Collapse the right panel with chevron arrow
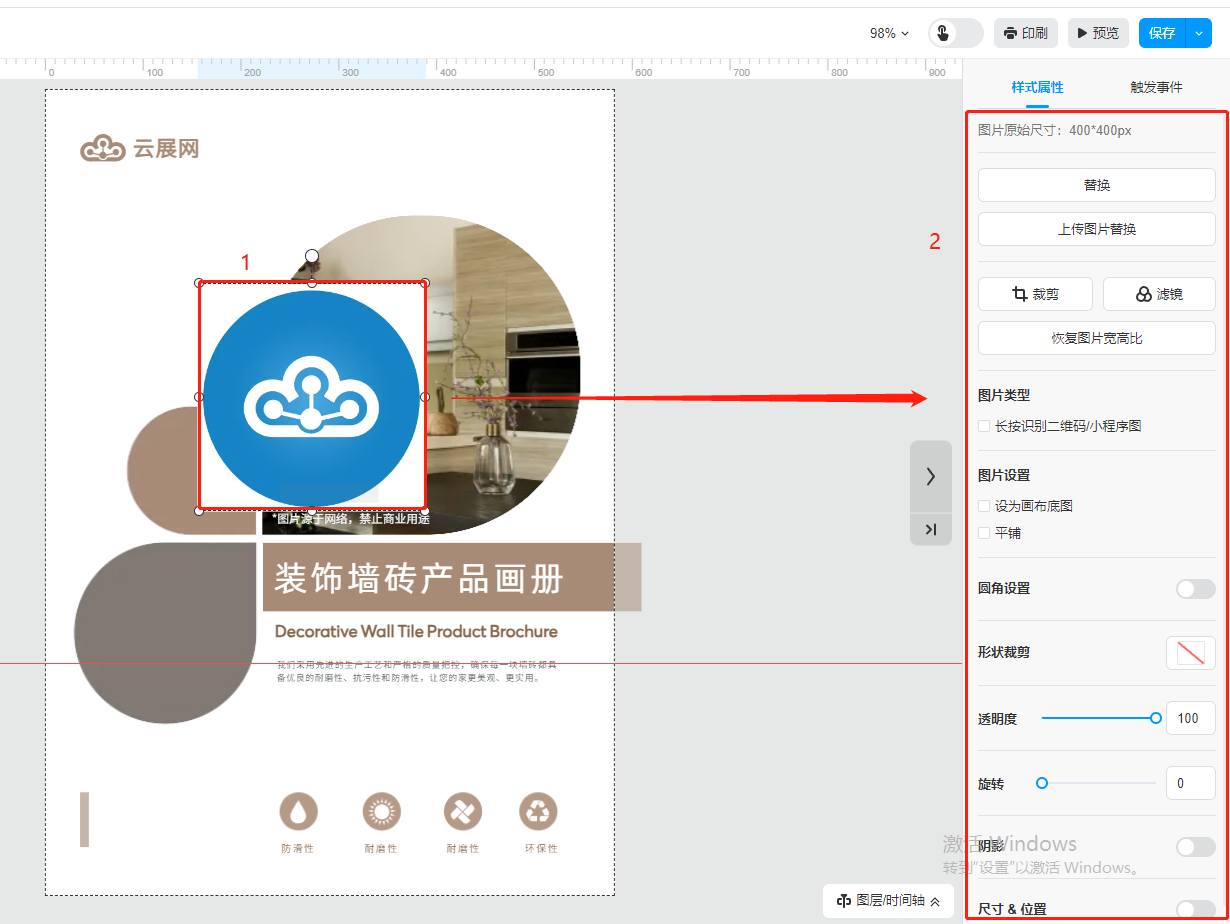The height and width of the screenshot is (924, 1230). [x=930, y=476]
